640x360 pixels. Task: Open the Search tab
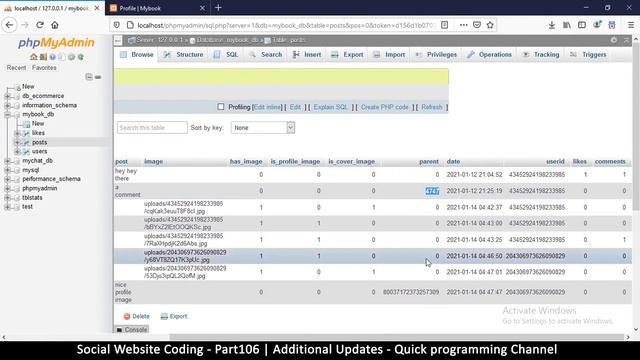pos(266,55)
